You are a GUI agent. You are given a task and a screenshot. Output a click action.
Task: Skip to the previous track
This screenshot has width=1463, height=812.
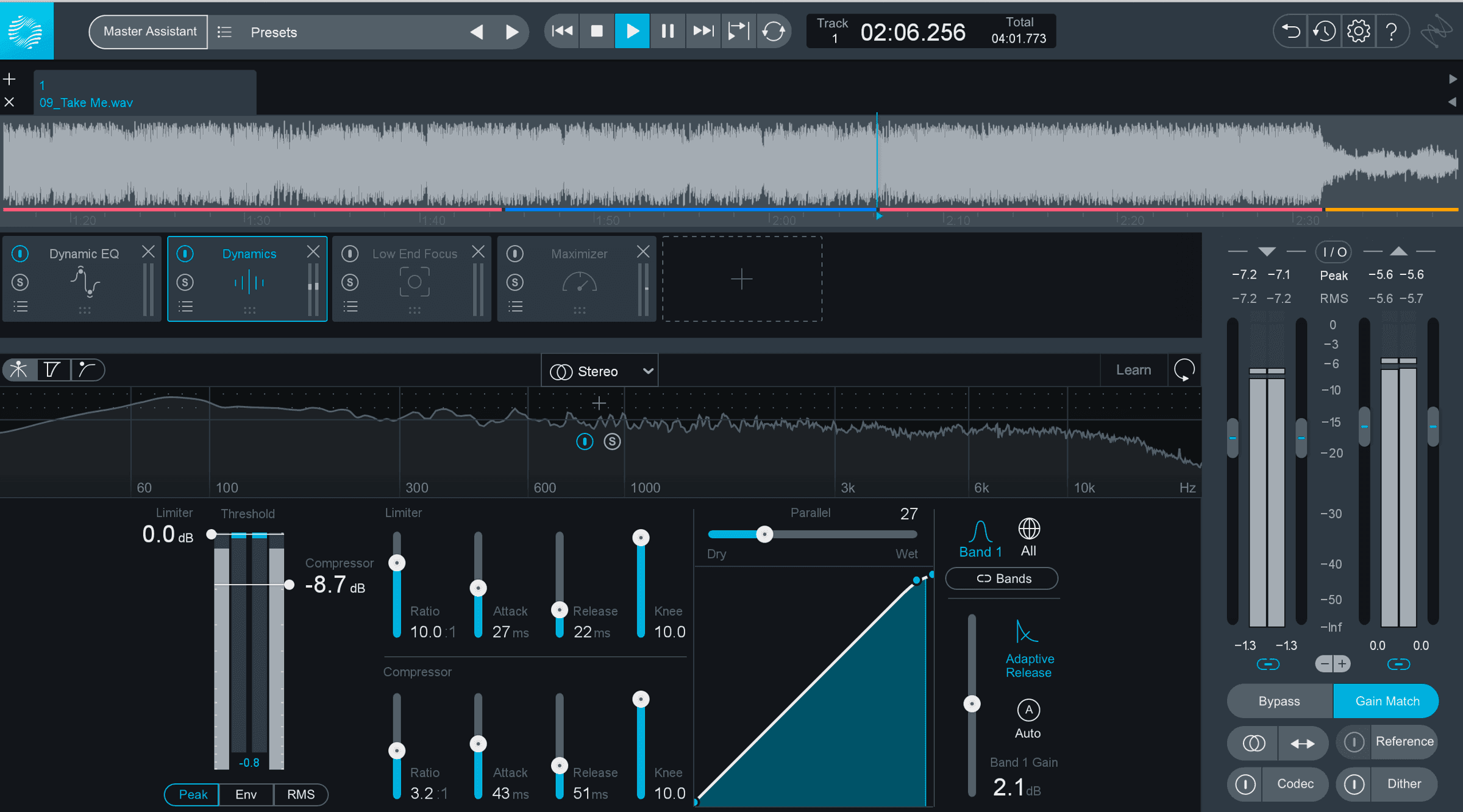pyautogui.click(x=562, y=30)
